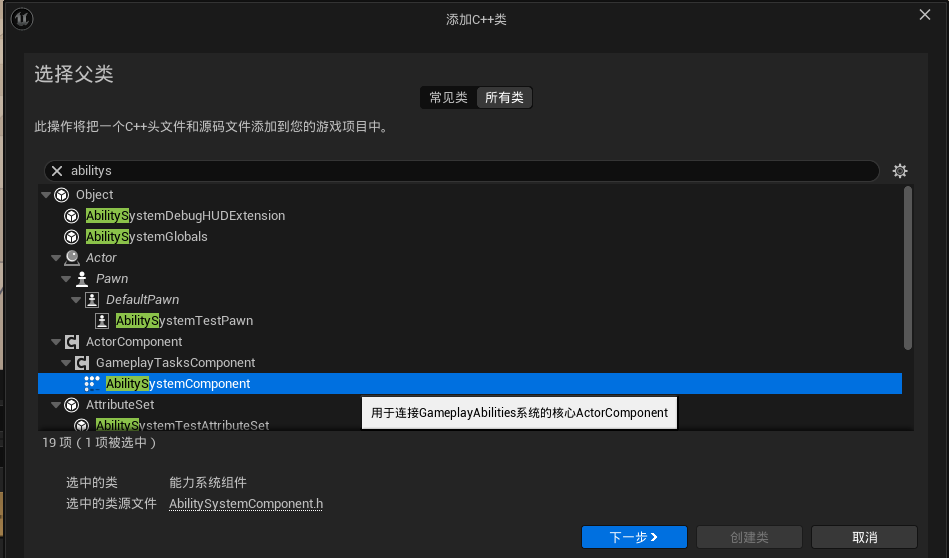Select the AbilitySystemComponent row

(470, 384)
